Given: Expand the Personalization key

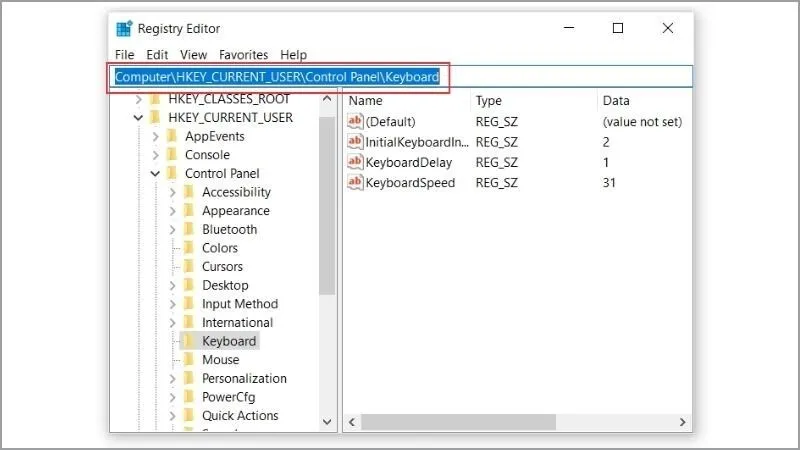Looking at the screenshot, I should pos(172,379).
